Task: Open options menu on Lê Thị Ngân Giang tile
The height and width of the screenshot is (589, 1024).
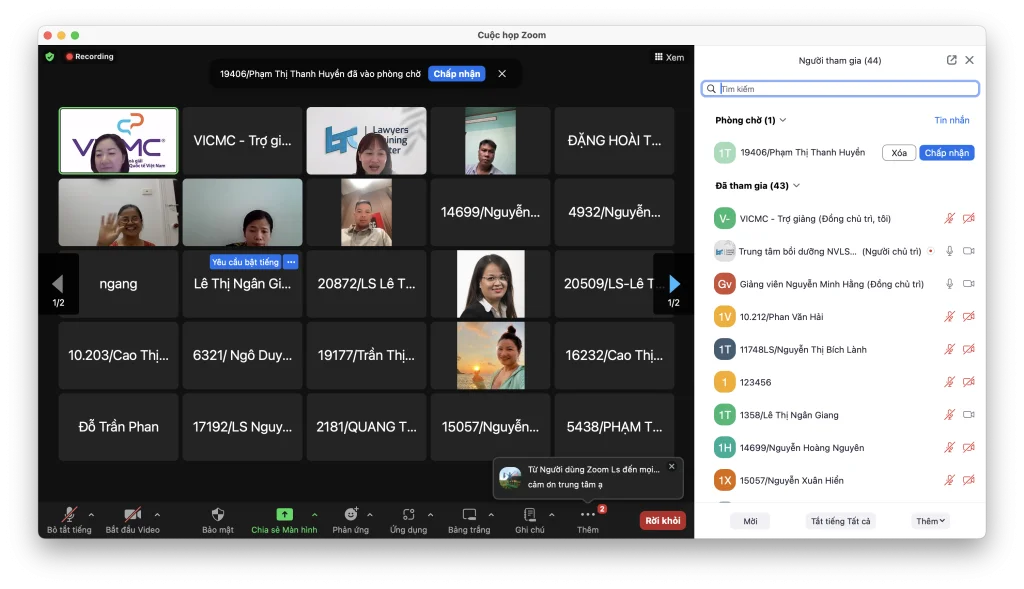Action: 291,262
